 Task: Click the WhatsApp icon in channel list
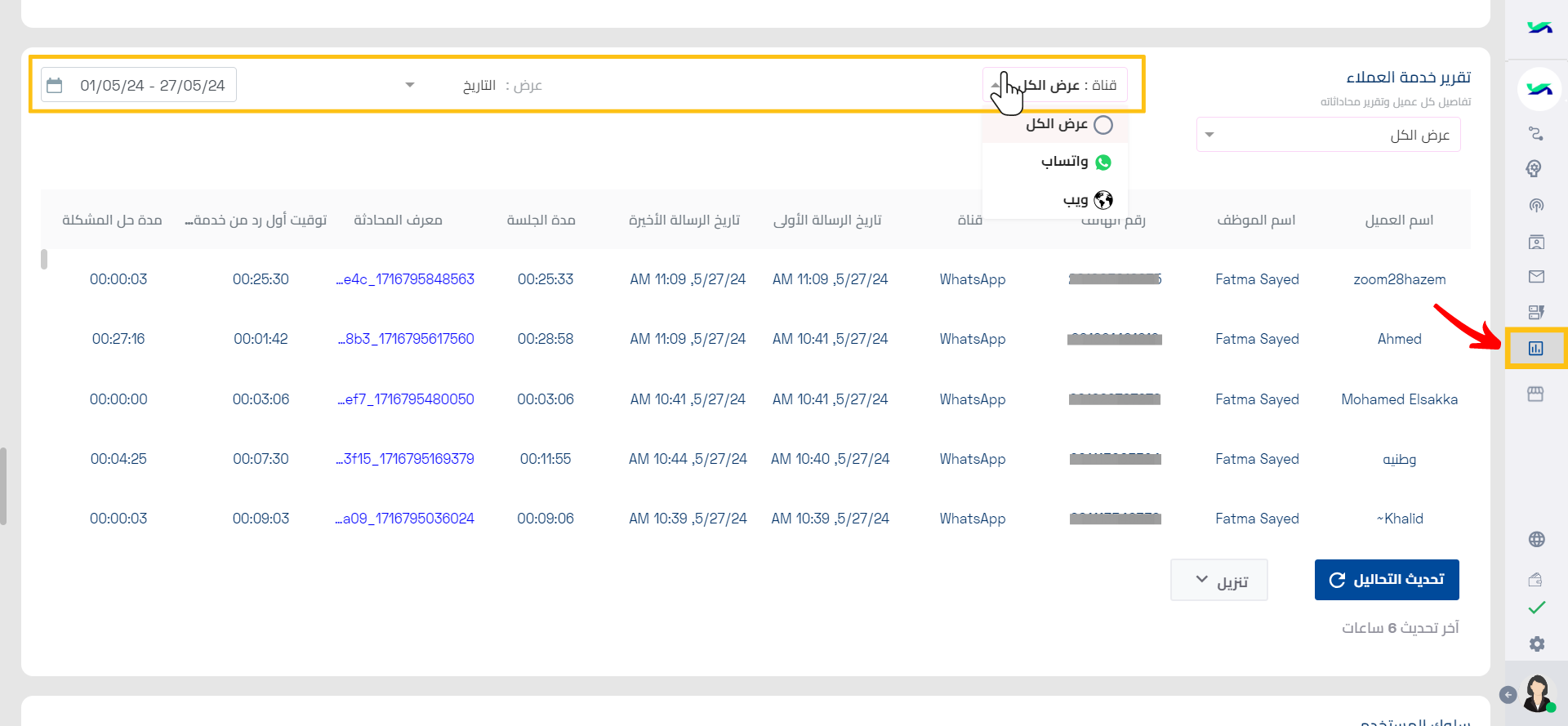pos(1103,162)
